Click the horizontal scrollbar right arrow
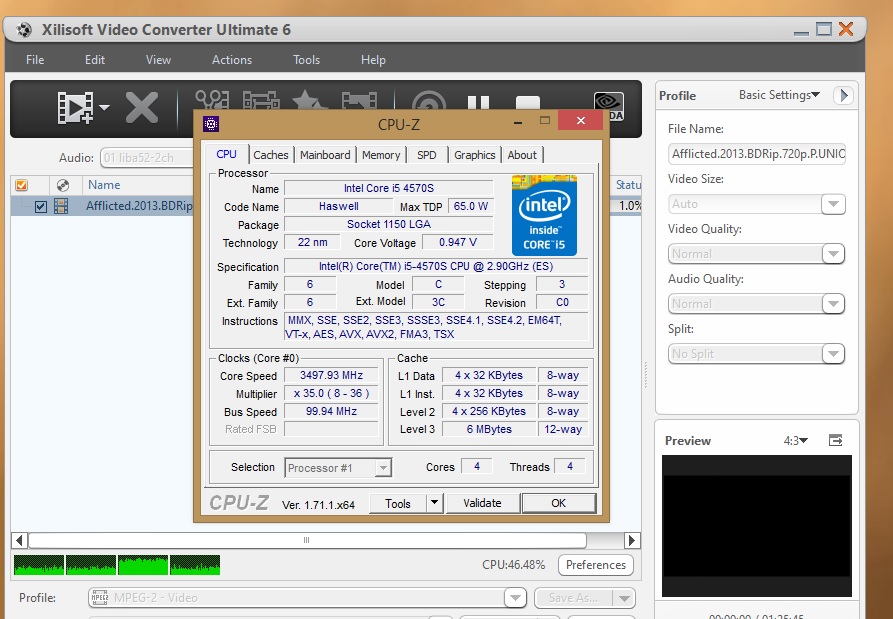The height and width of the screenshot is (619, 893). [x=632, y=540]
